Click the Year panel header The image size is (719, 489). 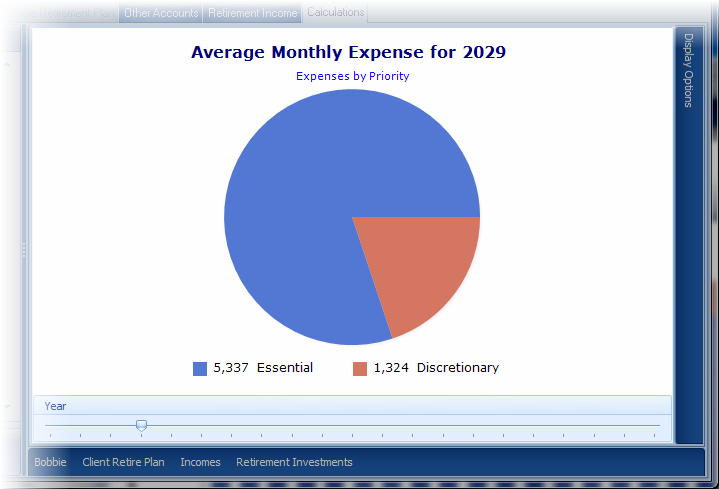(x=56, y=406)
